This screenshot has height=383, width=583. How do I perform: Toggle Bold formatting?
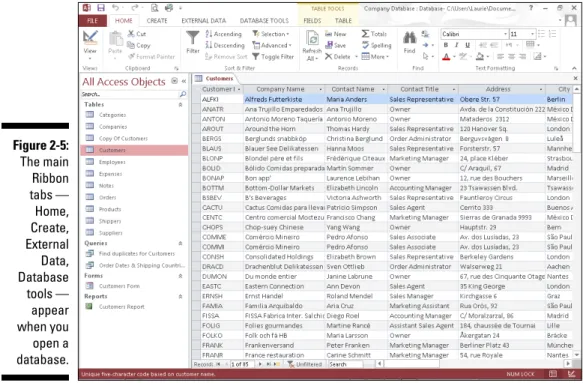(x=446, y=45)
